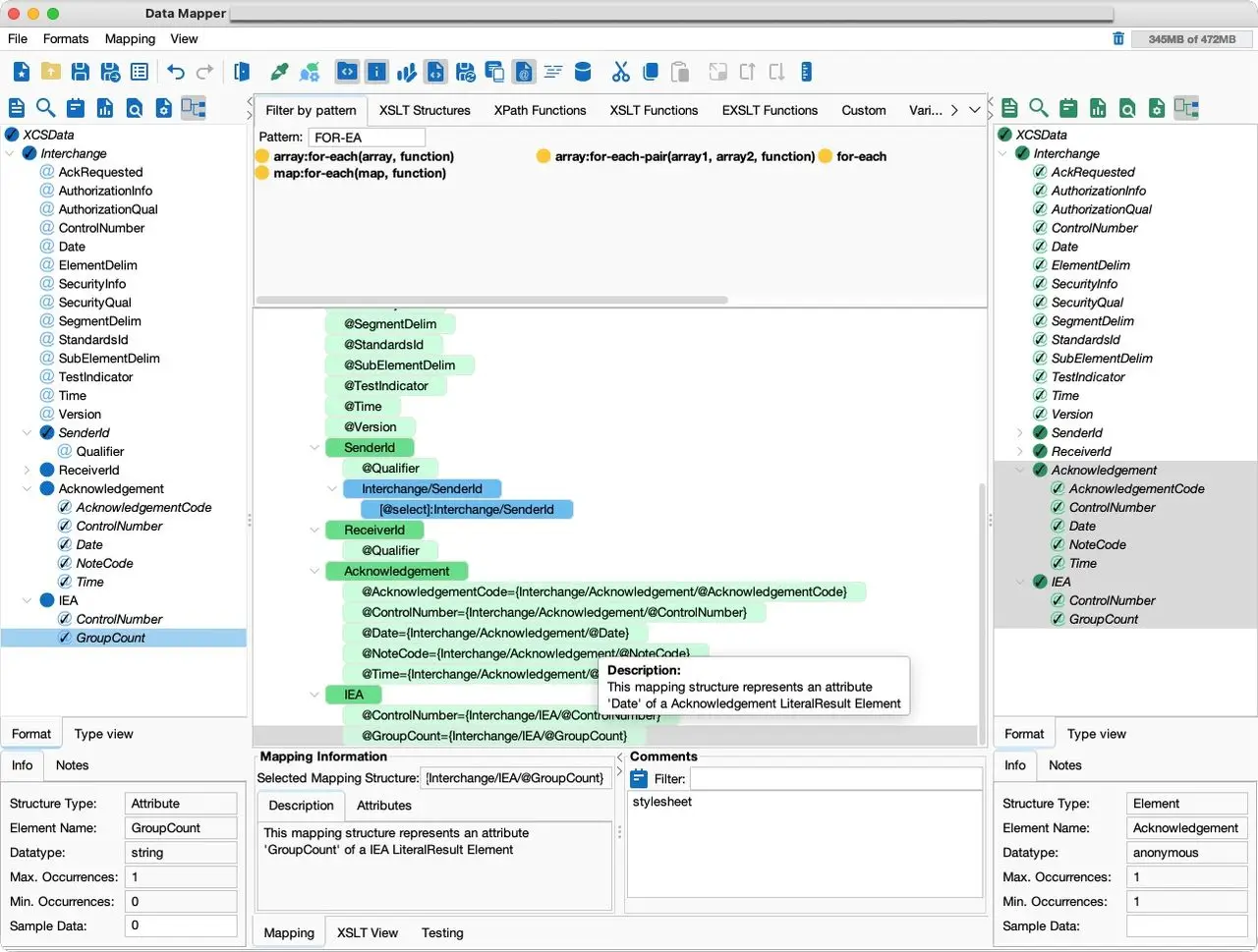Click the paste clipboard icon in toolbar

pos(679,72)
